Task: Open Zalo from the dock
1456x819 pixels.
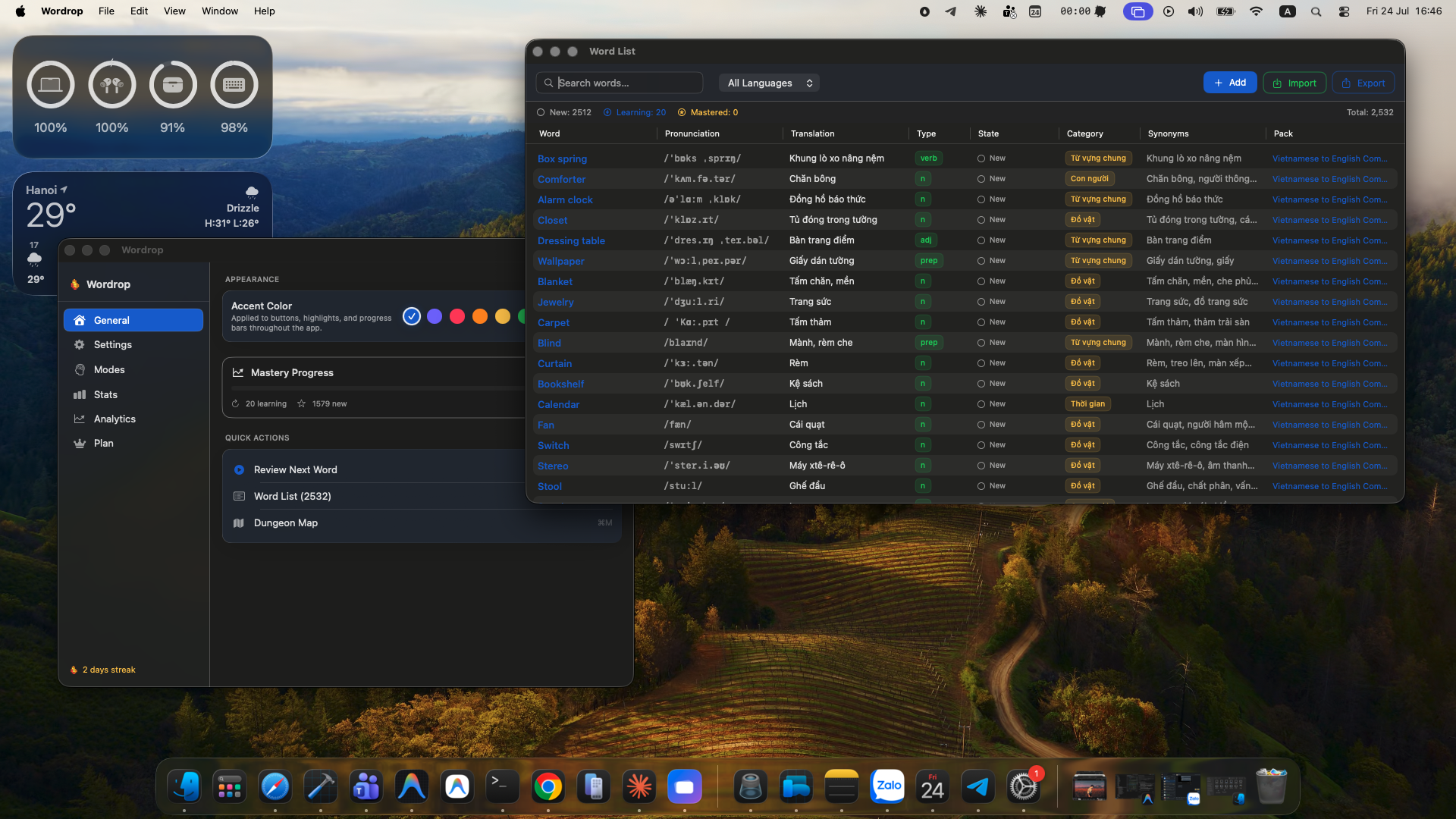Action: coord(887,786)
